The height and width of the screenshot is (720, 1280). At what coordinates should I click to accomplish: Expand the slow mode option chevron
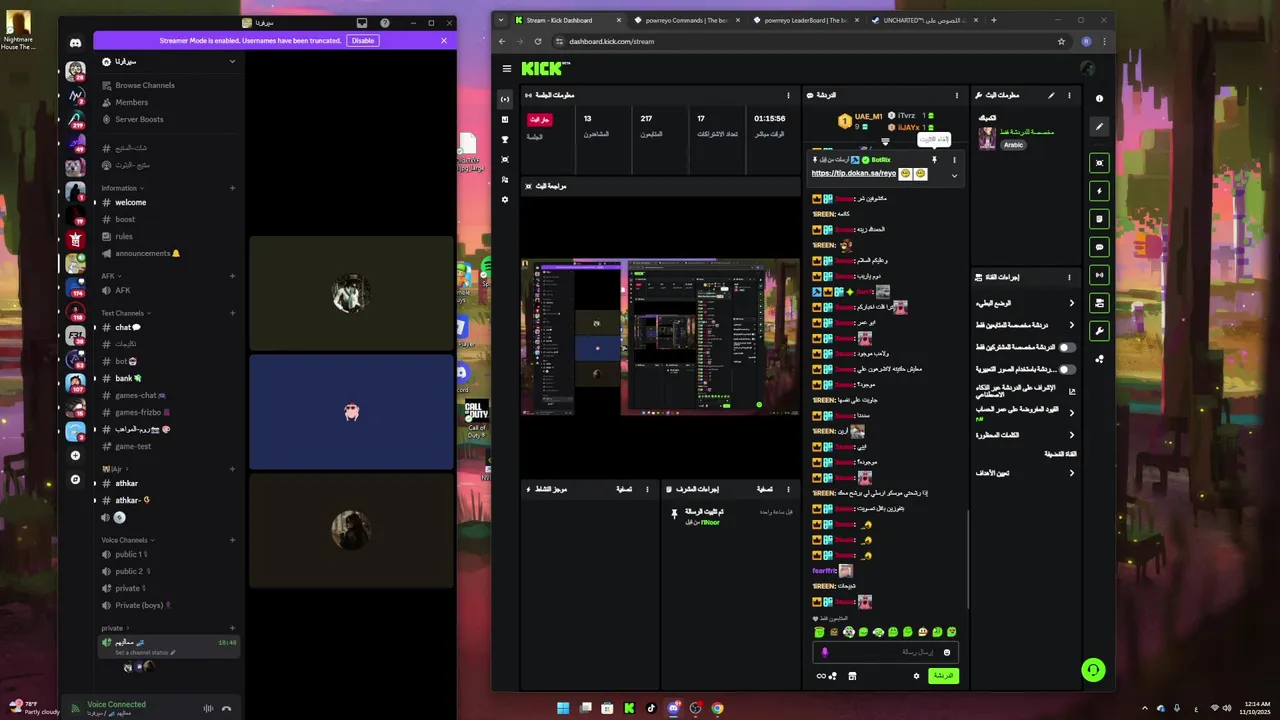pos(1072,303)
